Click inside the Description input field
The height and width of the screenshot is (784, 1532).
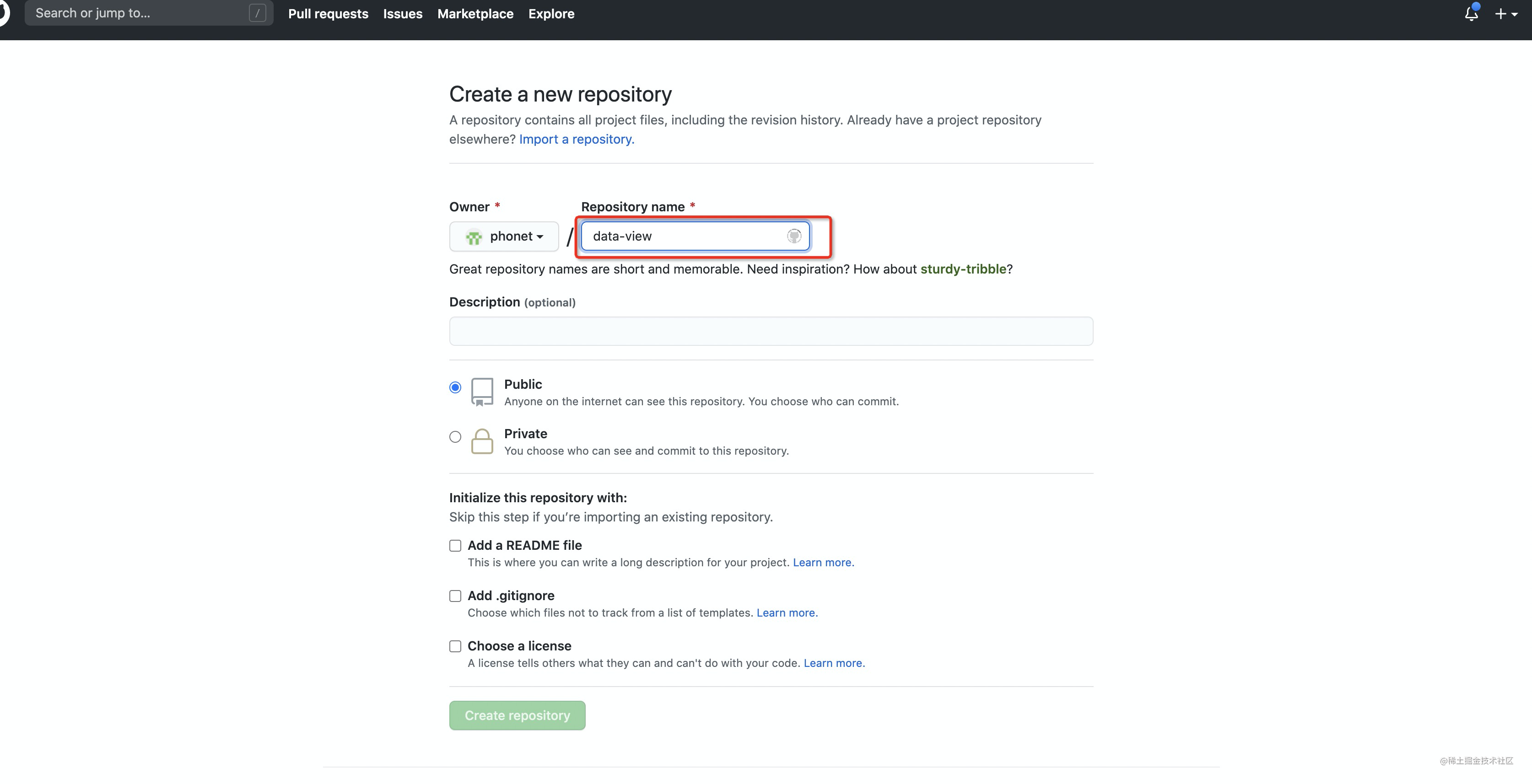tap(770, 331)
